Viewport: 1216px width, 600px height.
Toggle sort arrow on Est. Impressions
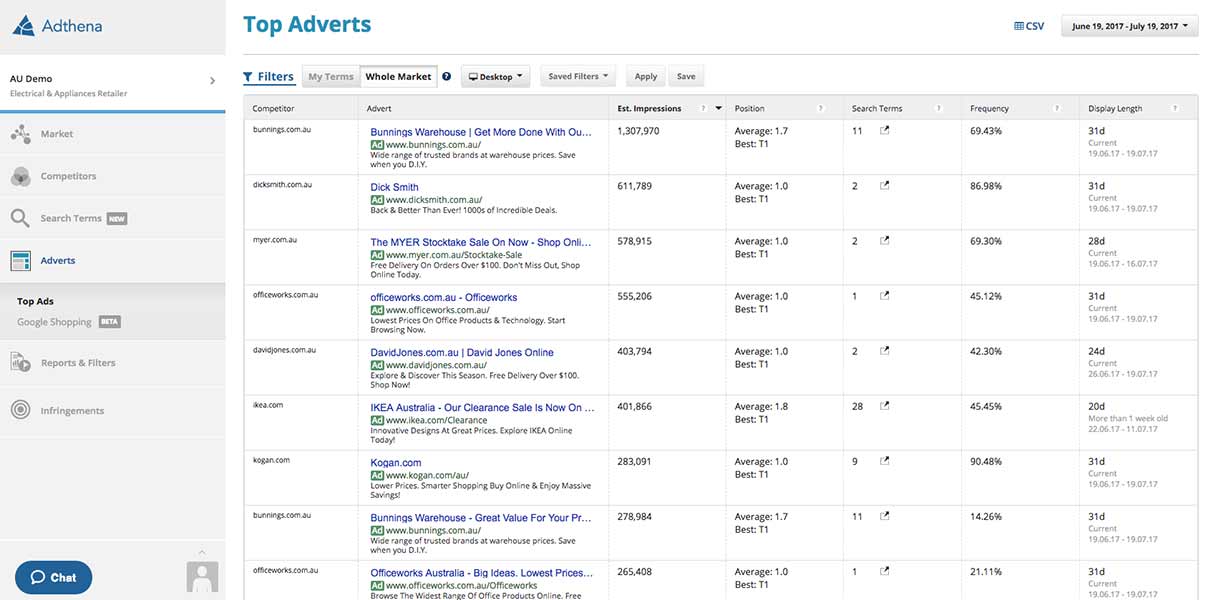(718, 108)
